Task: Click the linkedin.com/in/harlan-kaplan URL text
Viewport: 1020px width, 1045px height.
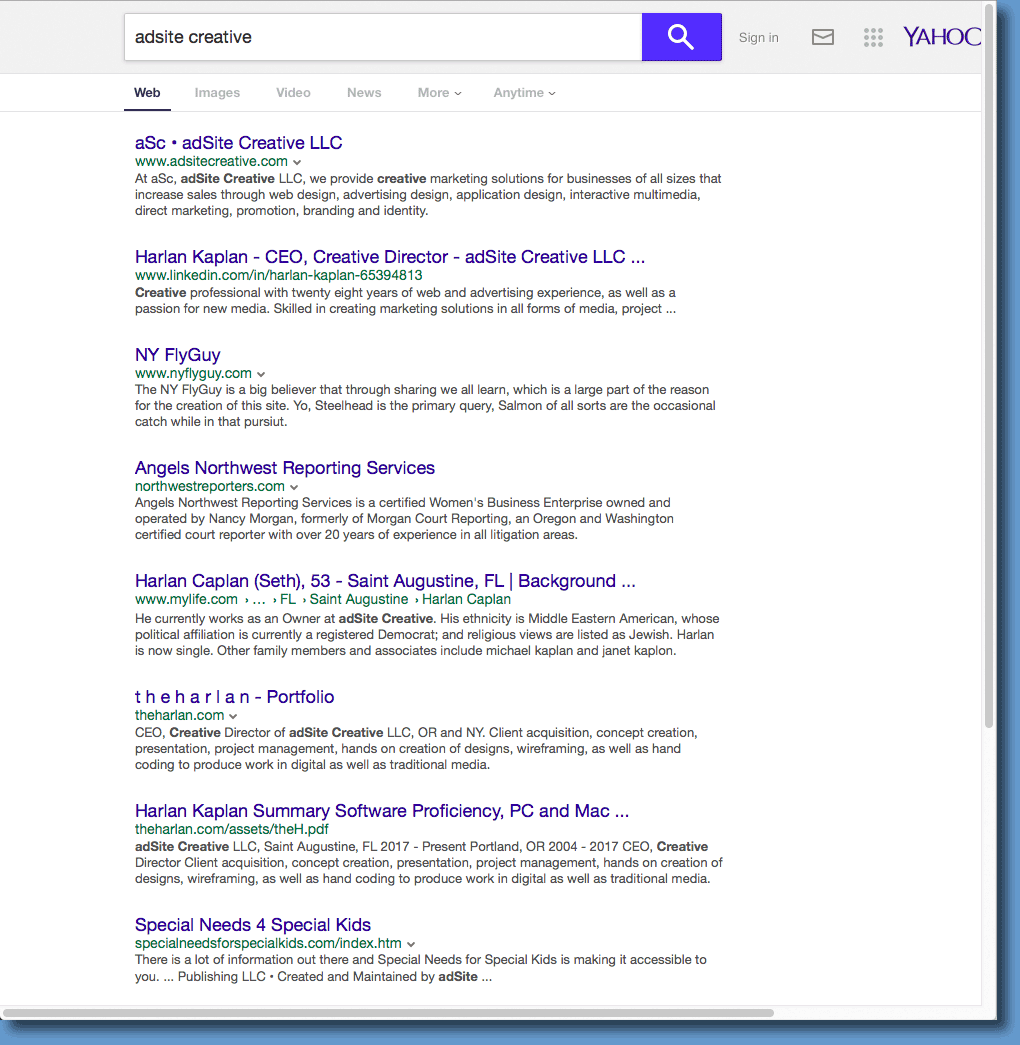Action: [279, 275]
